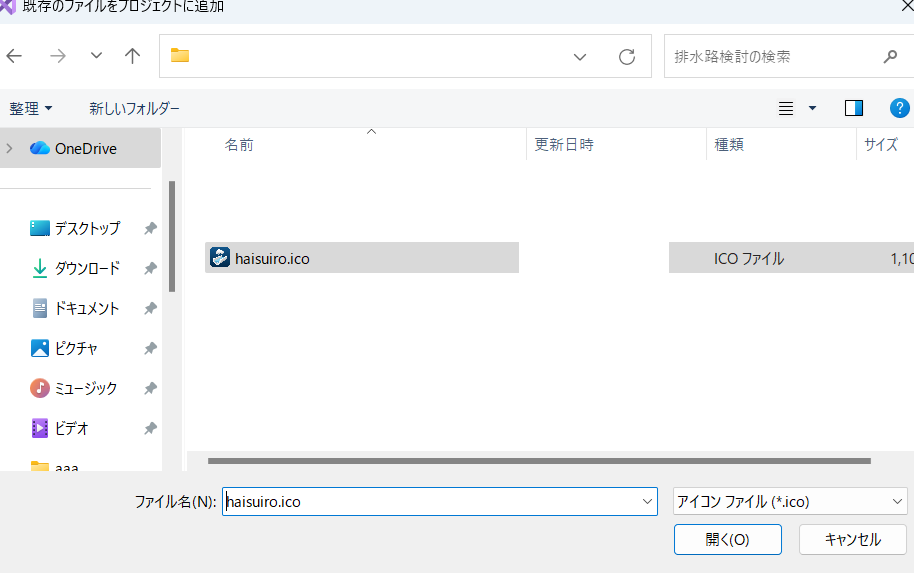Open the help question mark icon
Image resolution: width=914 pixels, height=573 pixels.
point(899,108)
